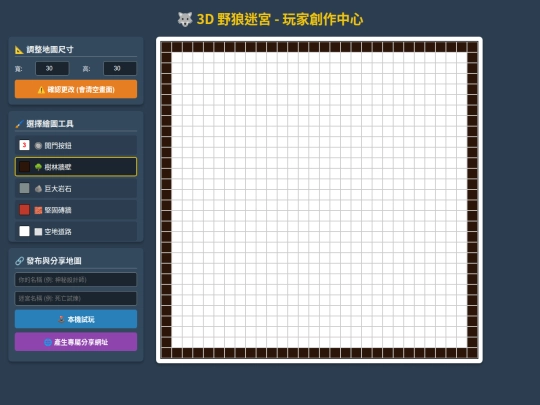This screenshot has width=540, height=405.
Task: Start local test play with 本機試玩
Action: click(76, 319)
